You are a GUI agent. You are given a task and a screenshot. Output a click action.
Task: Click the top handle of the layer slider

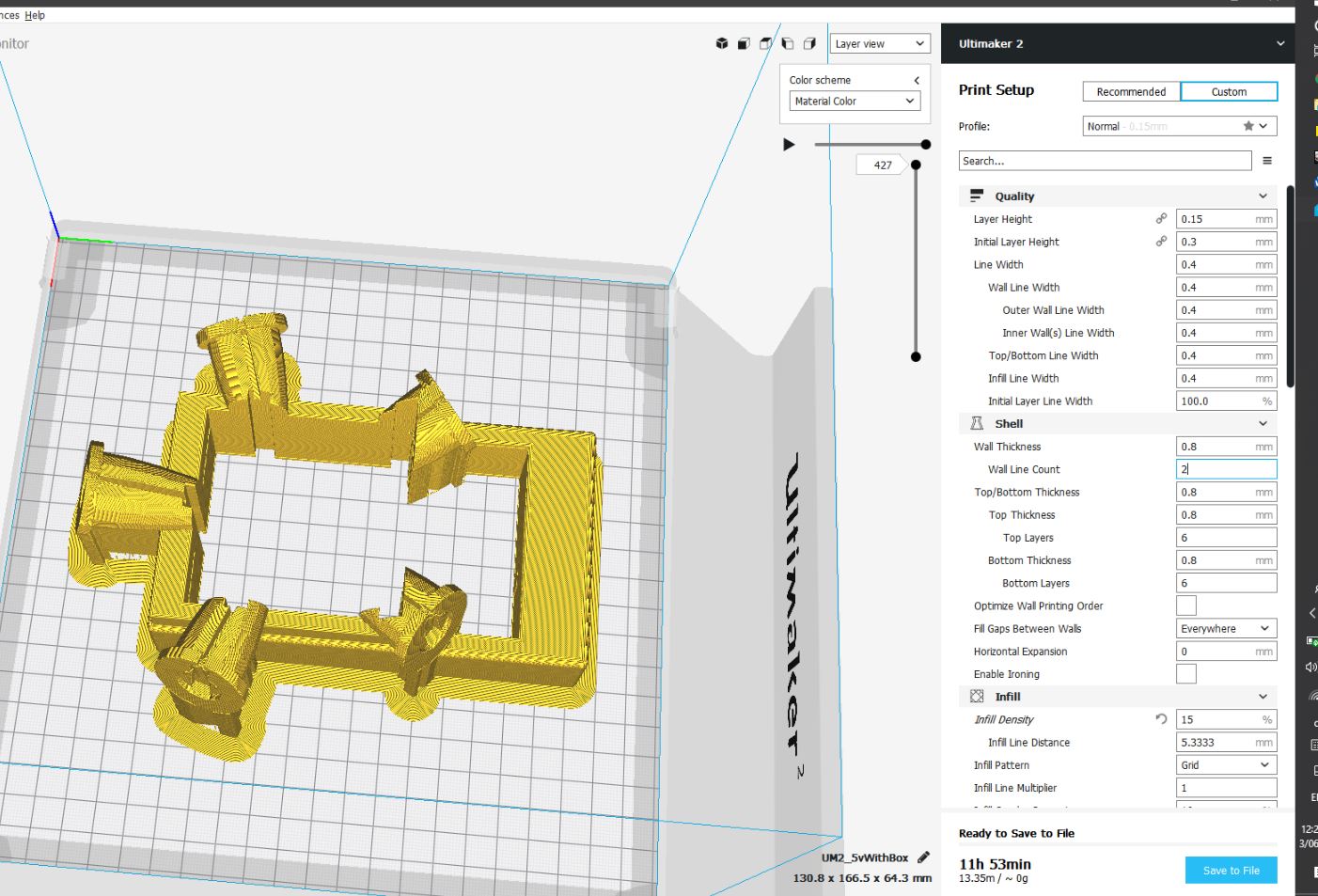click(x=917, y=165)
